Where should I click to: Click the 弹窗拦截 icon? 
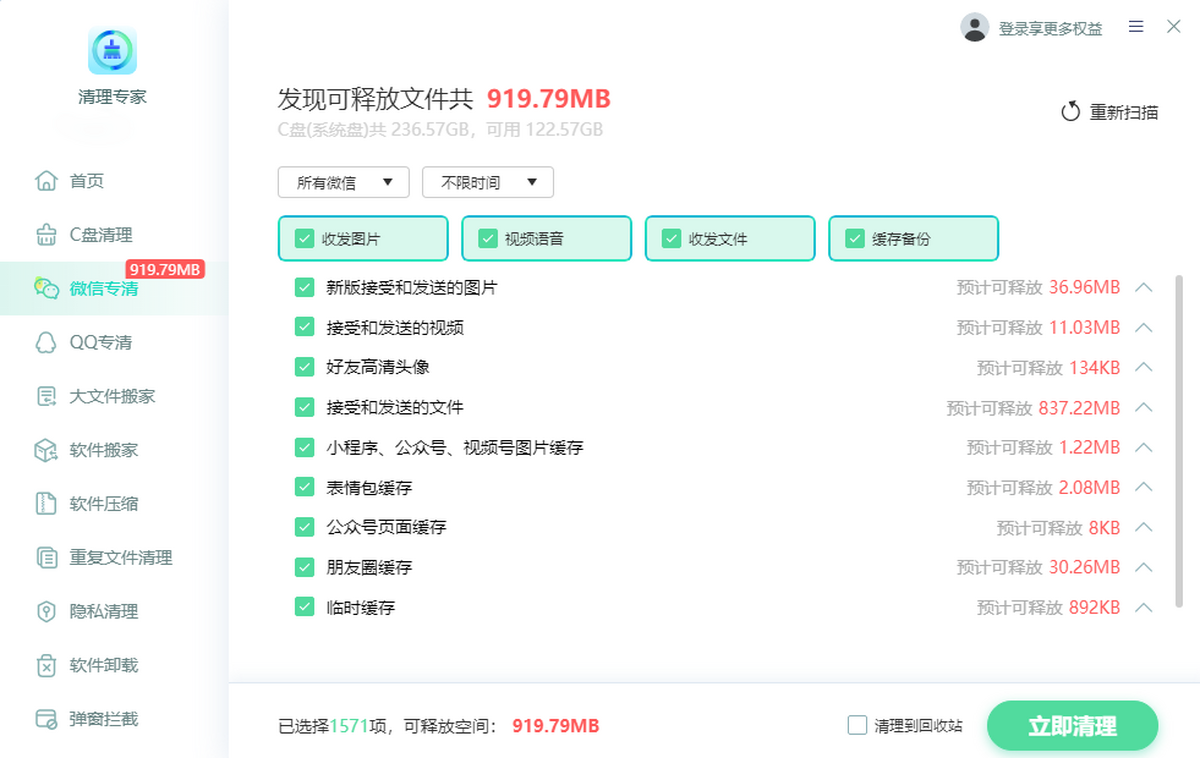tap(46, 719)
